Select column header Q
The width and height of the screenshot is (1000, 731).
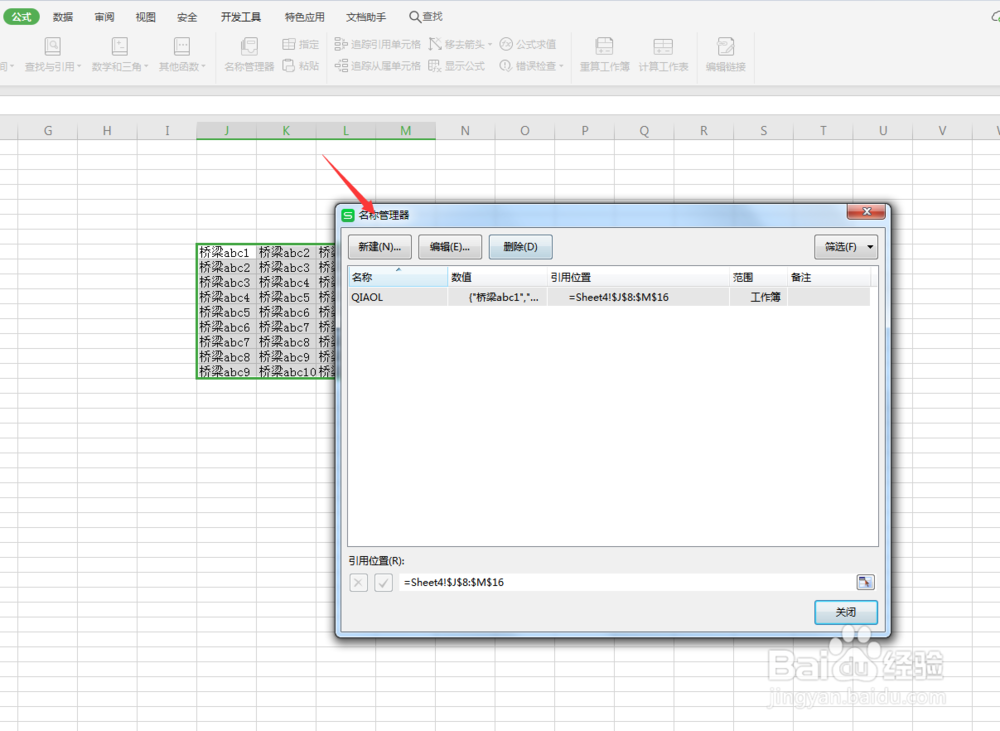coord(644,131)
